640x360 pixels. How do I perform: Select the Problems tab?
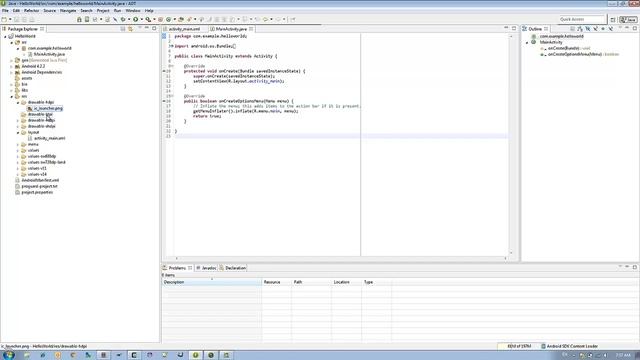[177, 268]
